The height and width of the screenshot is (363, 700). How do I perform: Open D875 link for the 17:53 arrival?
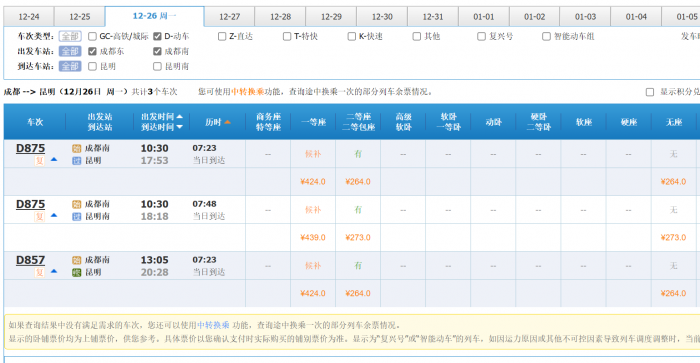[30, 148]
